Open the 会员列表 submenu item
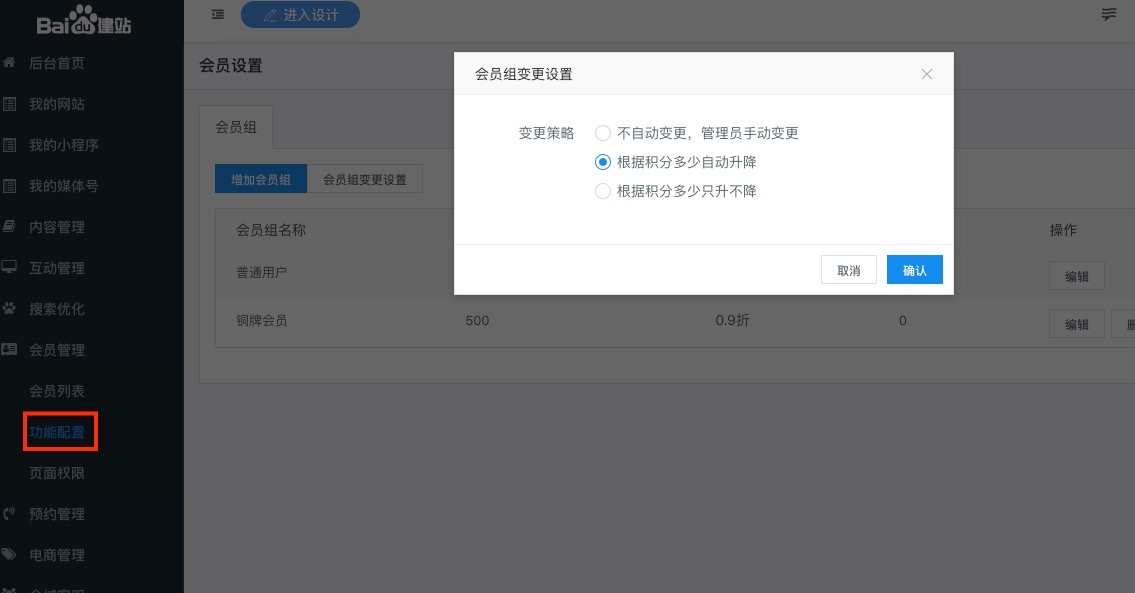 click(57, 391)
